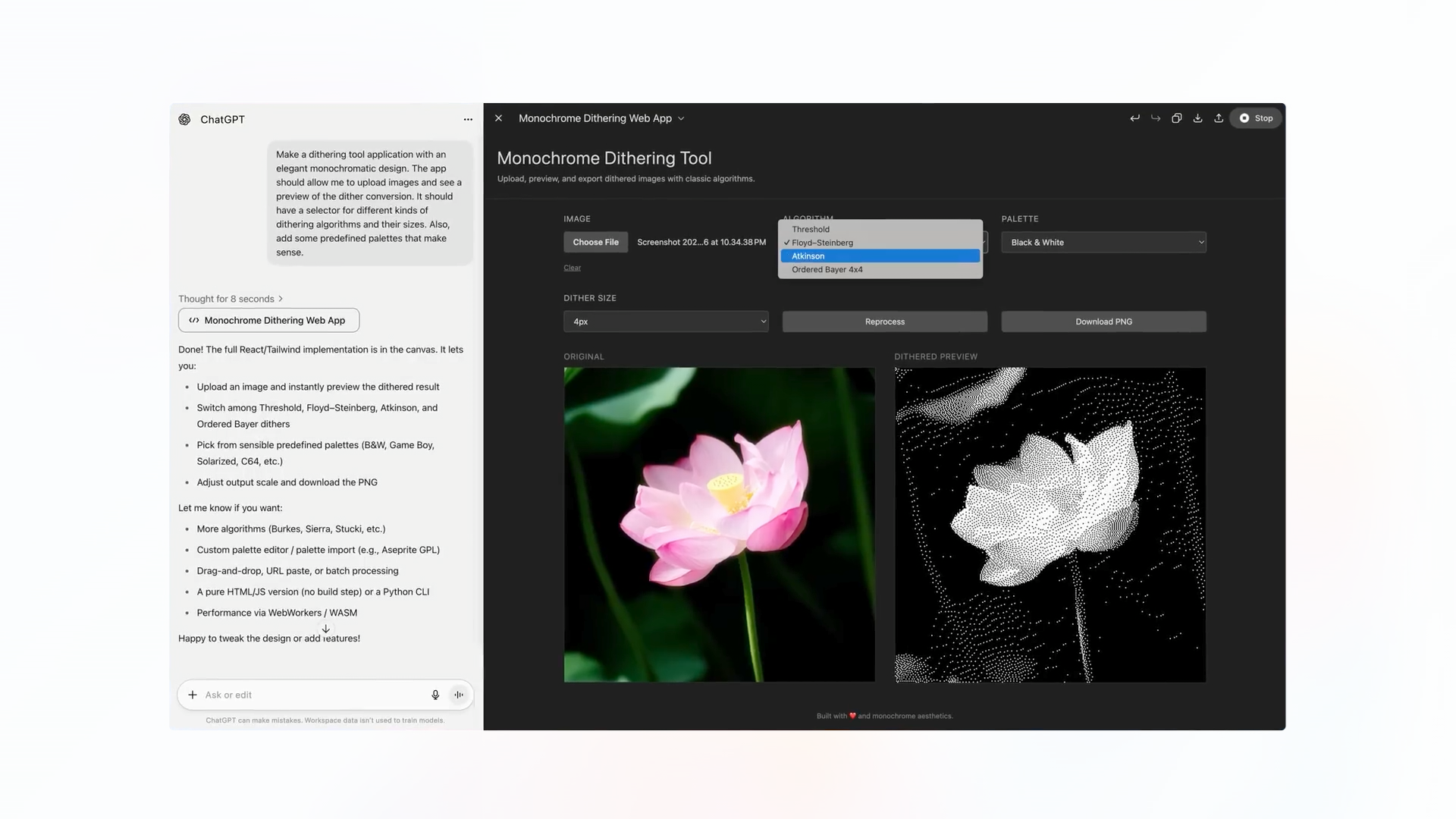This screenshot has height=819, width=1456.
Task: Click the microphone dictation icon
Action: click(x=435, y=695)
